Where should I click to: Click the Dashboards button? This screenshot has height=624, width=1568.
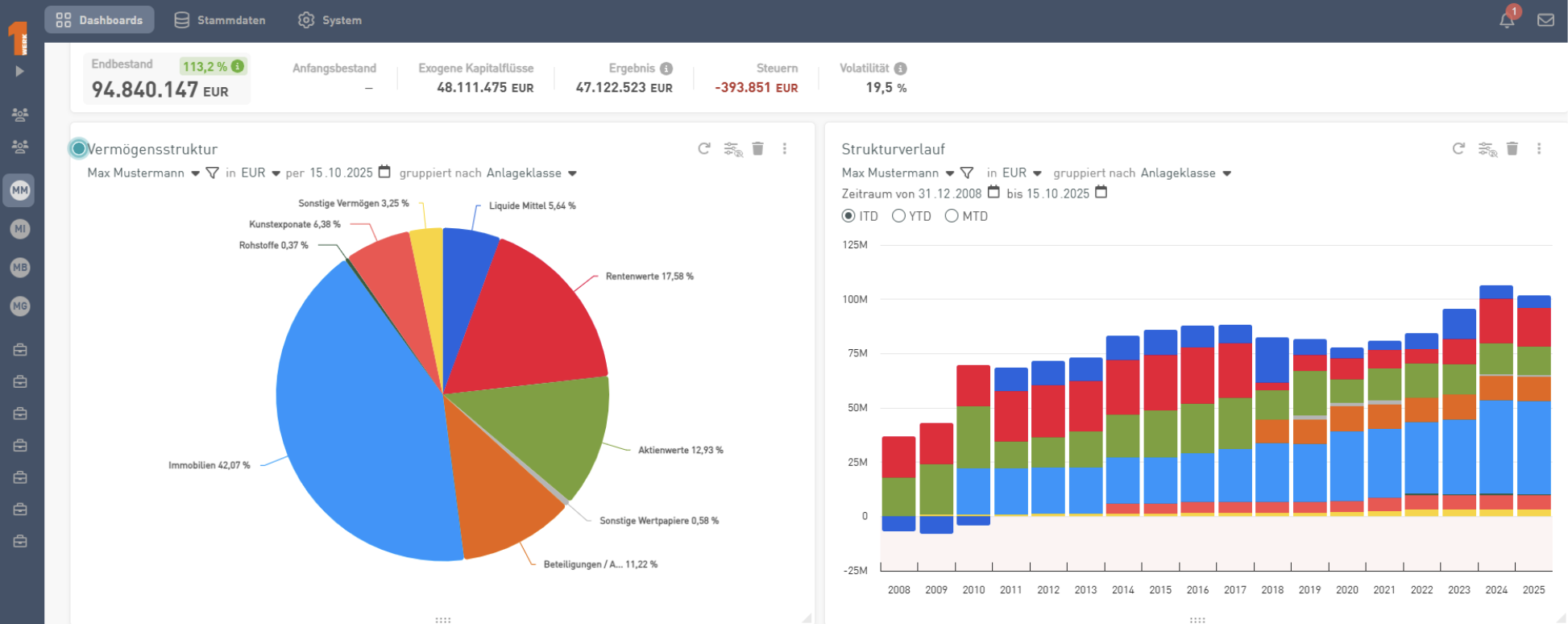(x=99, y=20)
